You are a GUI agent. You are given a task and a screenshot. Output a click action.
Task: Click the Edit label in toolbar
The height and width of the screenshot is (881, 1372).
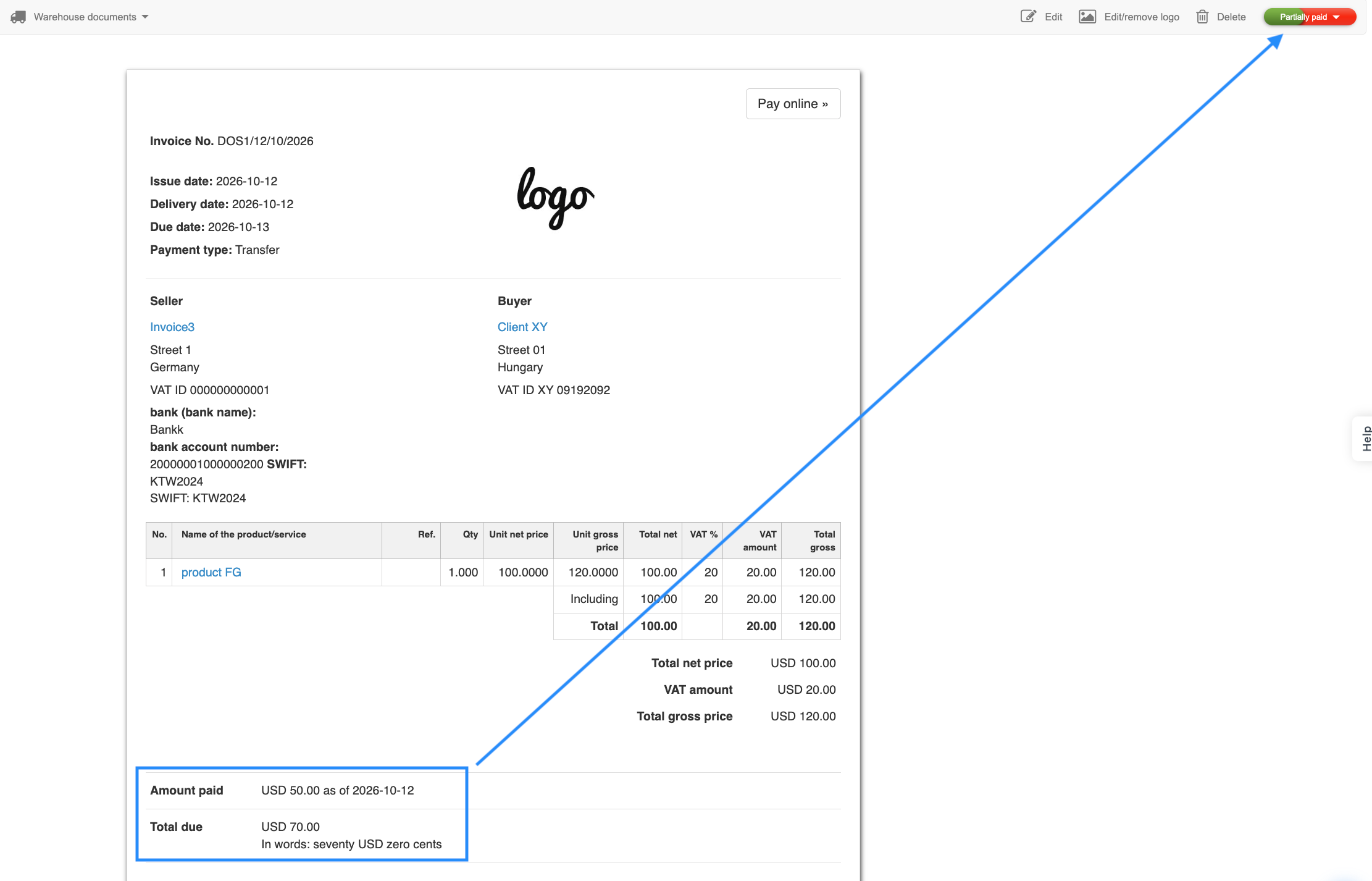coord(1053,17)
